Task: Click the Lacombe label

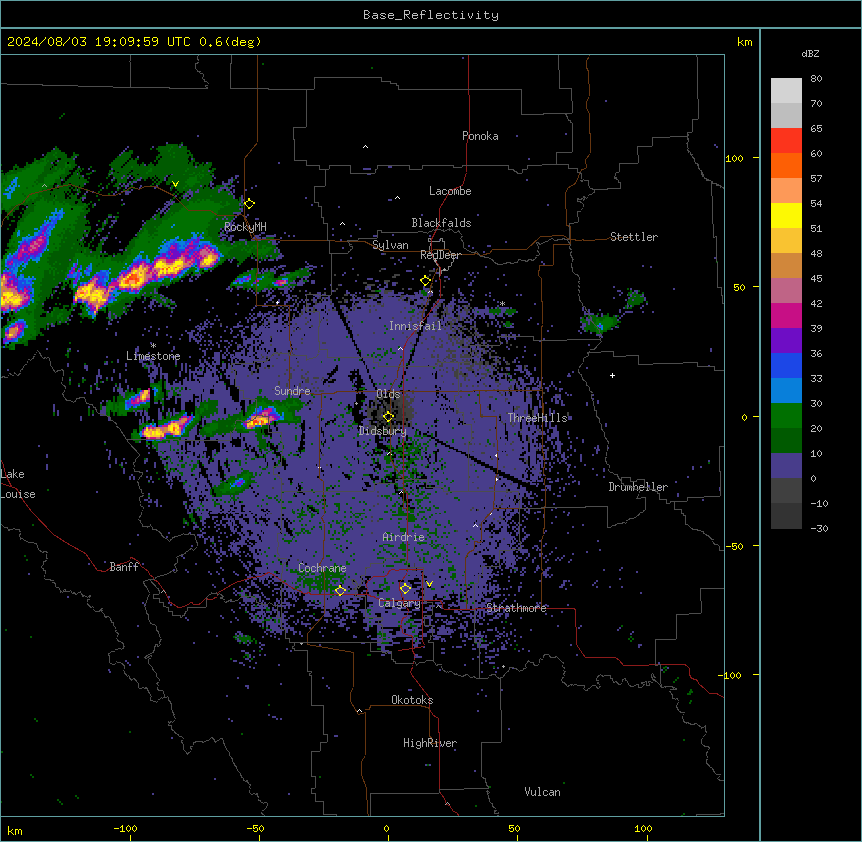Action: (x=450, y=191)
